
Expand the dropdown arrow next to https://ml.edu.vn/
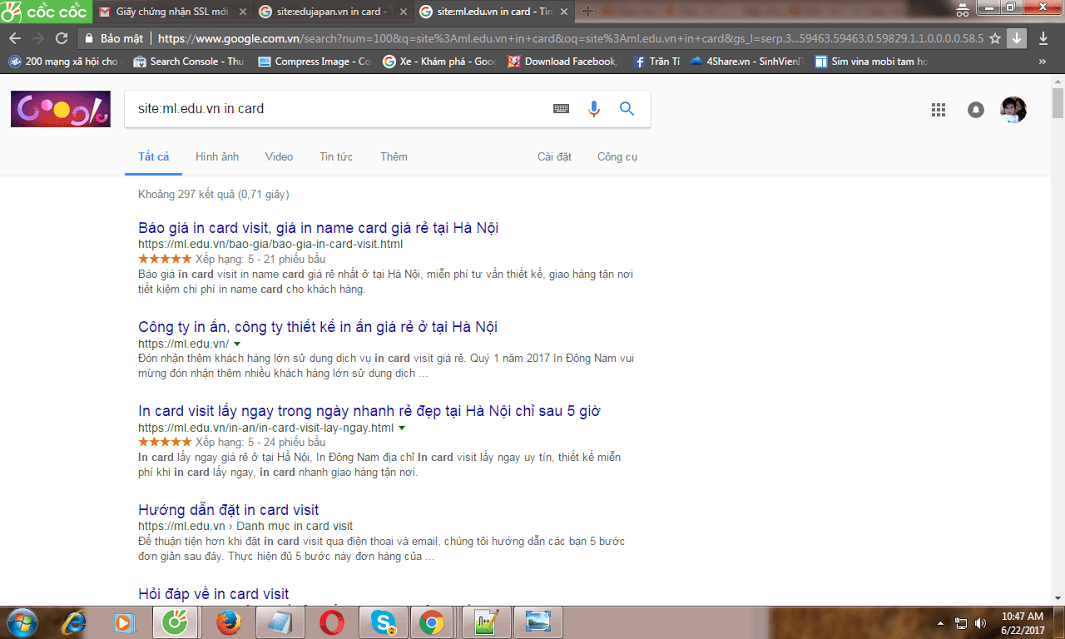click(237, 344)
